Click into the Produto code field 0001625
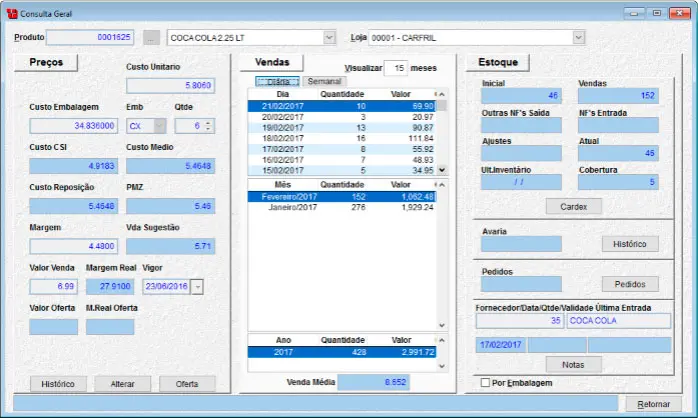Image resolution: width=698 pixels, height=418 pixels. click(x=90, y=37)
